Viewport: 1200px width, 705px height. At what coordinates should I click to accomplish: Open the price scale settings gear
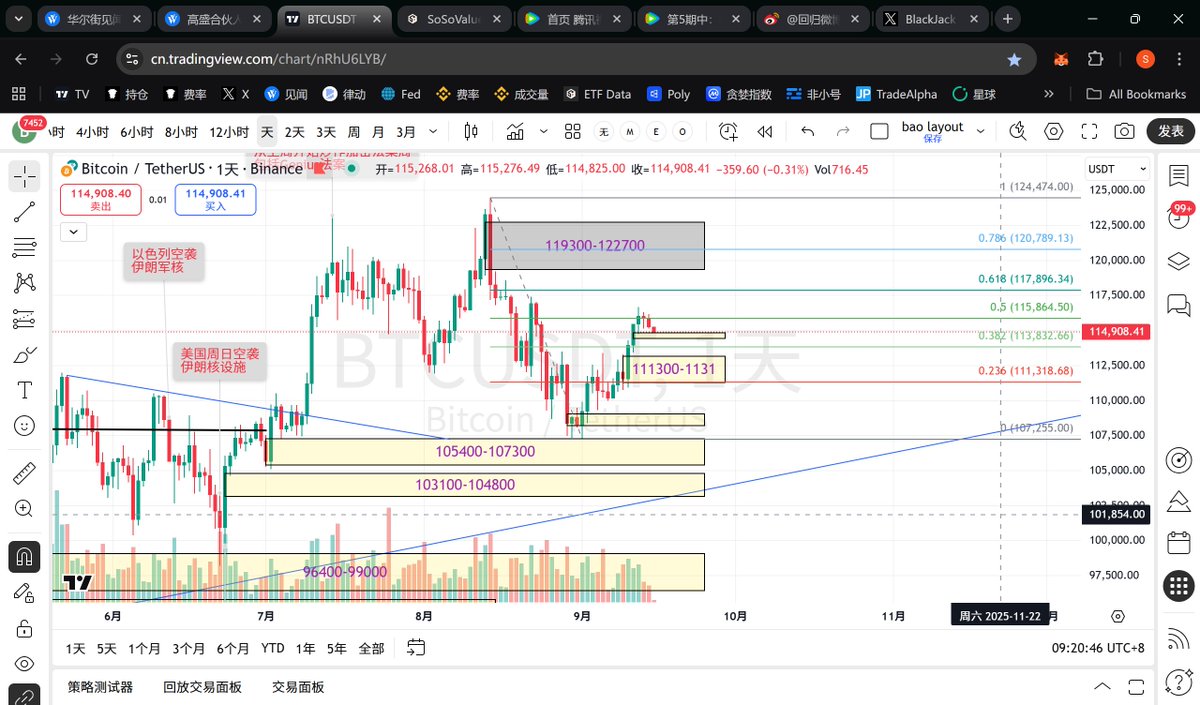(x=1117, y=617)
